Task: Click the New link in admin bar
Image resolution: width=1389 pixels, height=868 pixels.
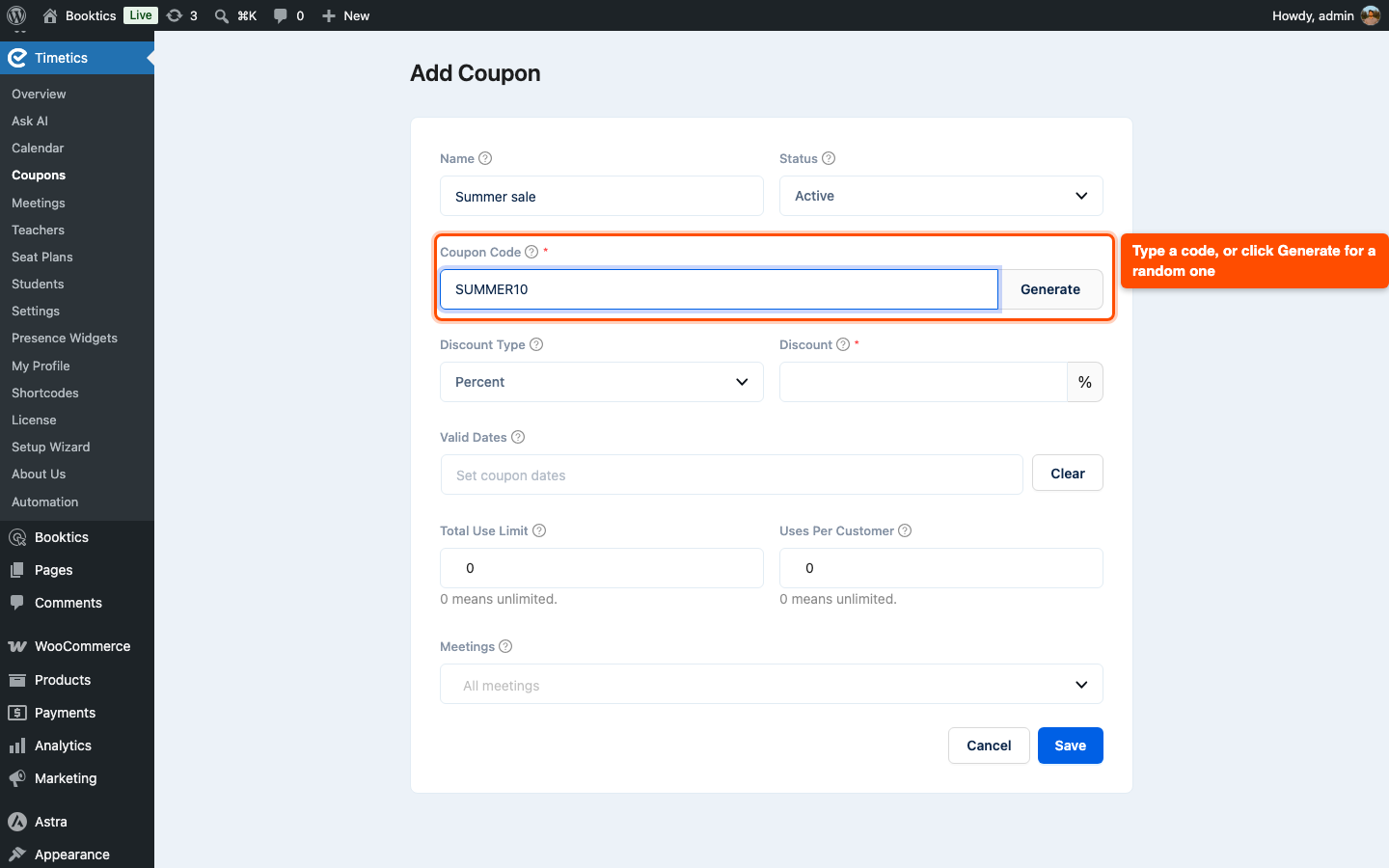Action: pos(345,15)
